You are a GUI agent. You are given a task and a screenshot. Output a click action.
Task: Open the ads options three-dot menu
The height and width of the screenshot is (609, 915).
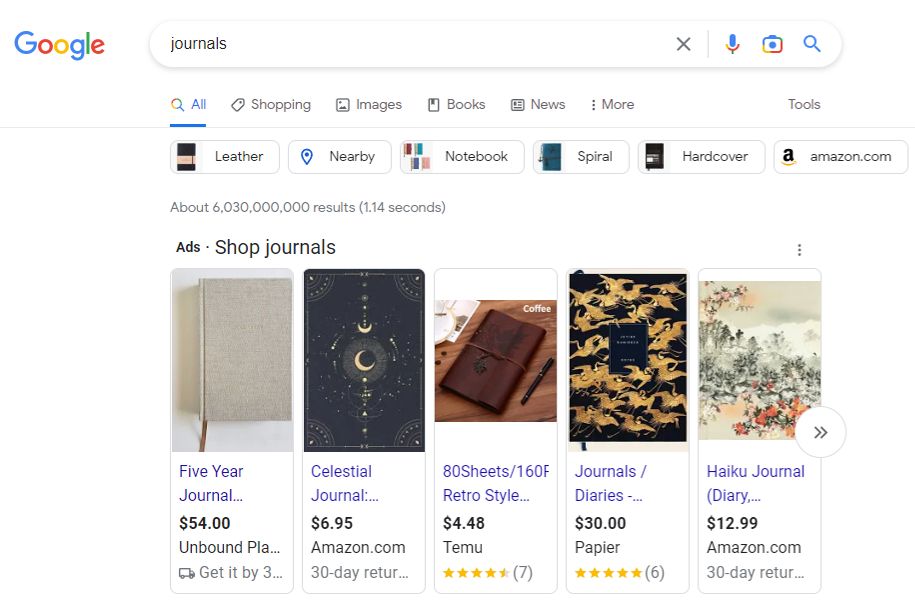799,250
